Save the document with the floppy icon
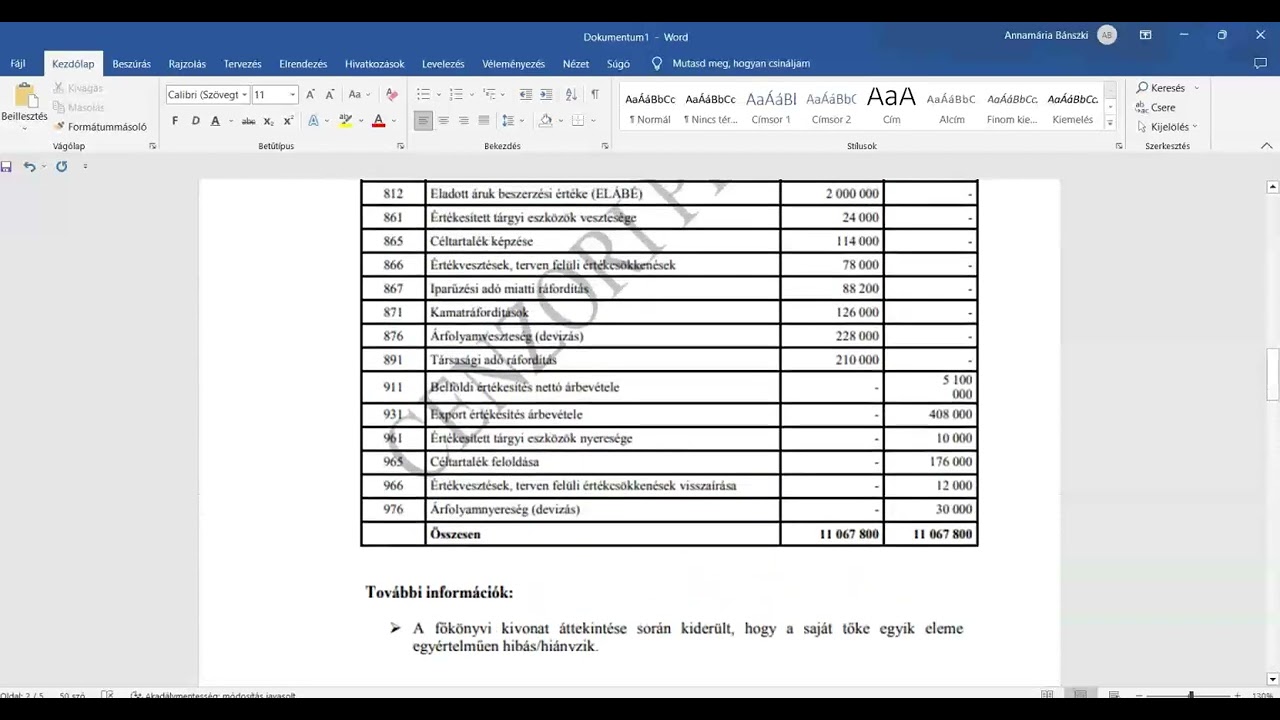 click(6, 166)
